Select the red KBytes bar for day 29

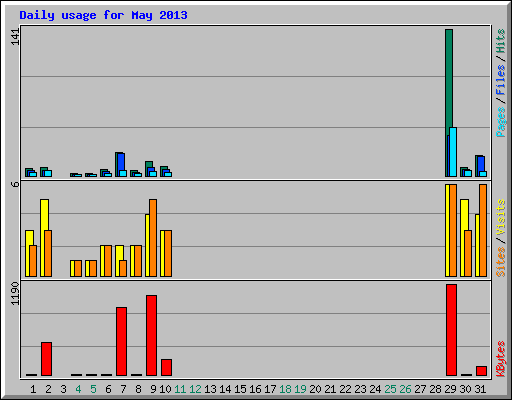[x=451, y=330]
